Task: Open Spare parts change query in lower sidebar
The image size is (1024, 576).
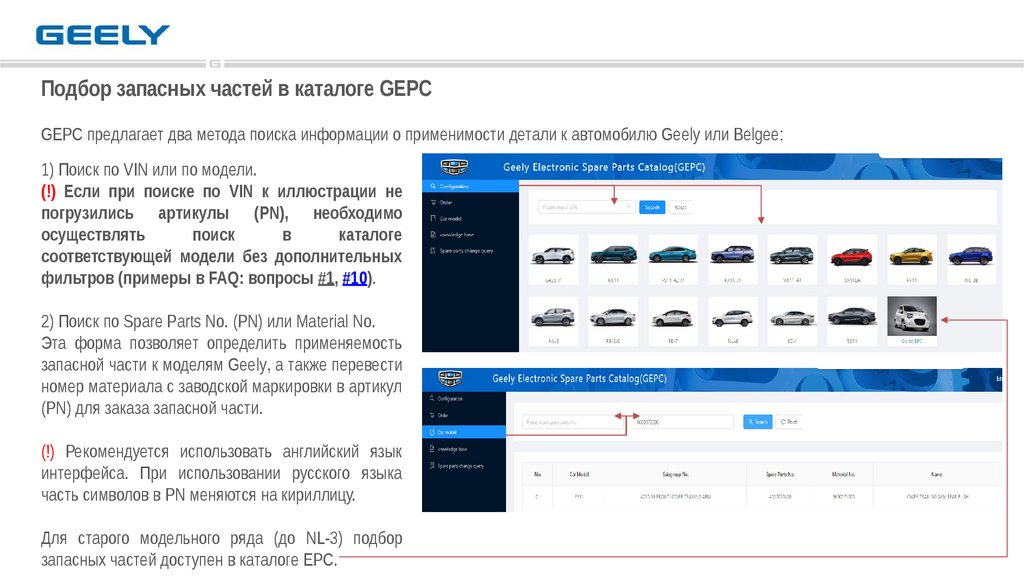Action: pos(460,466)
